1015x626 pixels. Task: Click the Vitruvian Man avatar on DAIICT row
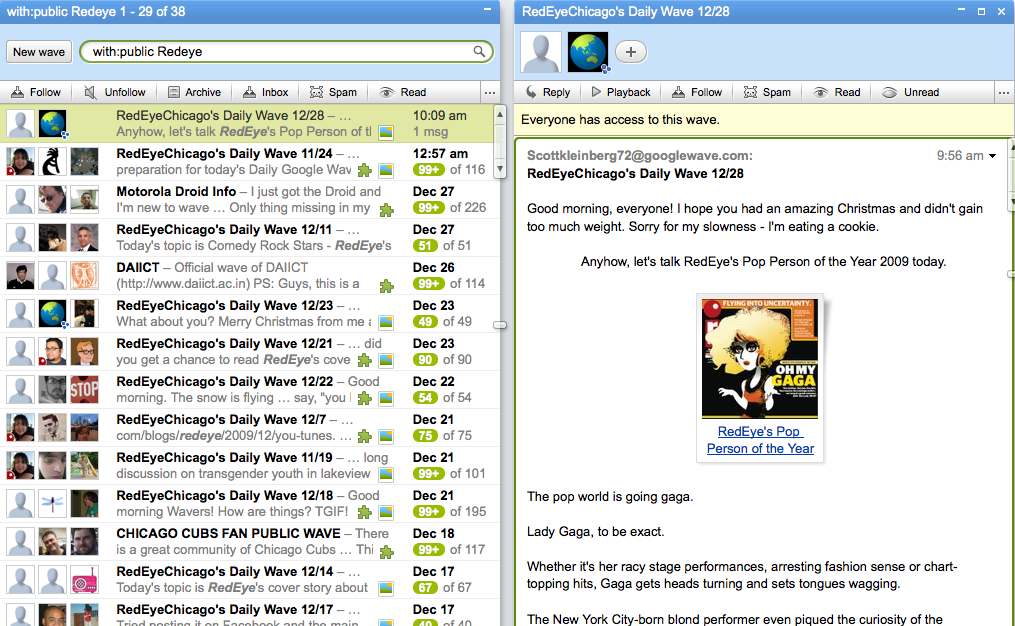pos(84,276)
